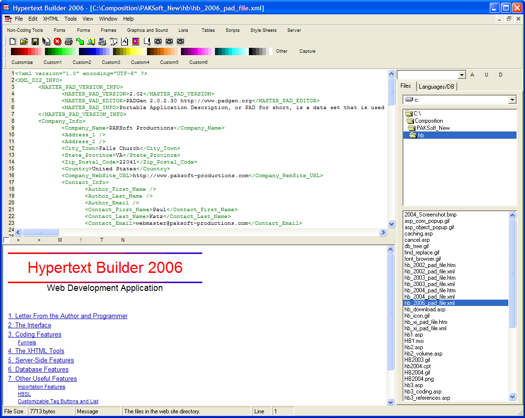This screenshot has width=525, height=418.
Task: Click the file list scrollbar down arrow
Action: [x=512, y=397]
